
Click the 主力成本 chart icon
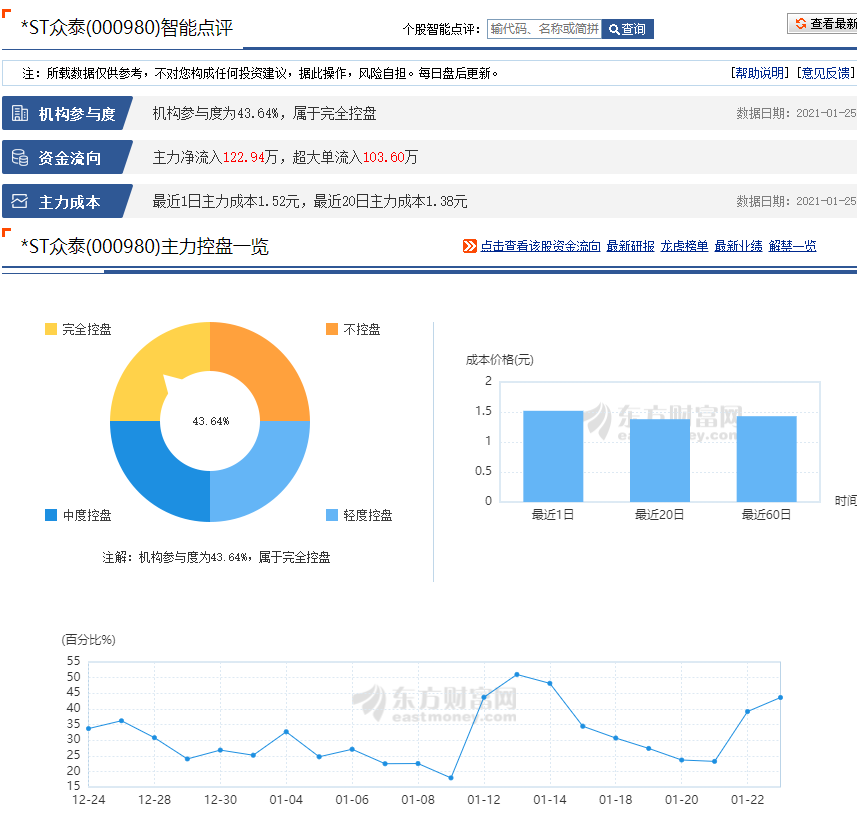coord(20,202)
